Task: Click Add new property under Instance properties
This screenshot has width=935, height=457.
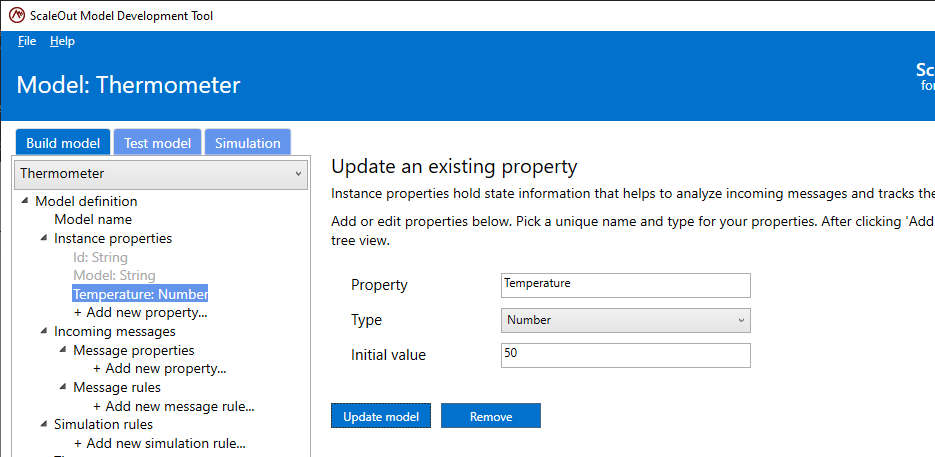Action: click(140, 313)
